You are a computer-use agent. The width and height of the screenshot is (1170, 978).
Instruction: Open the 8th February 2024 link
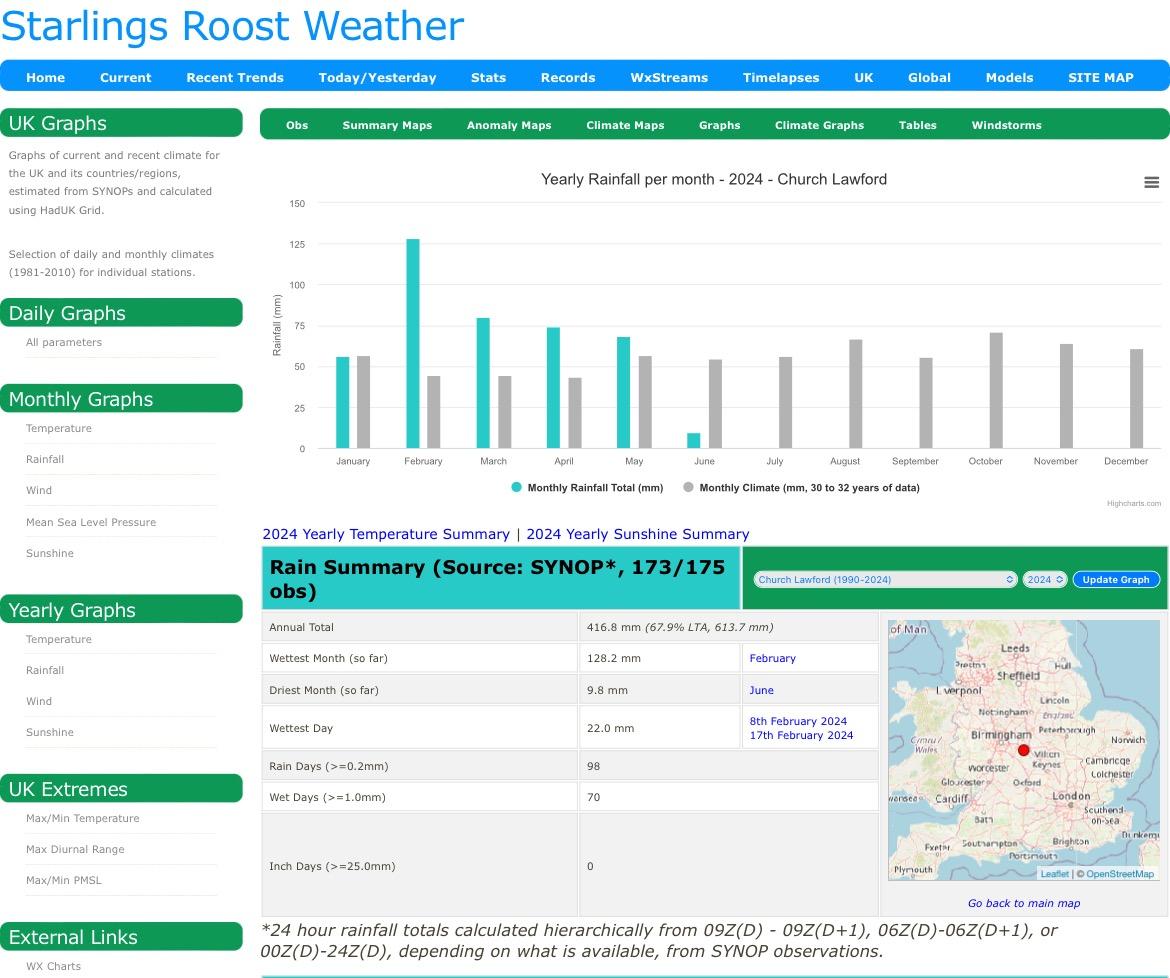pyautogui.click(x=798, y=721)
